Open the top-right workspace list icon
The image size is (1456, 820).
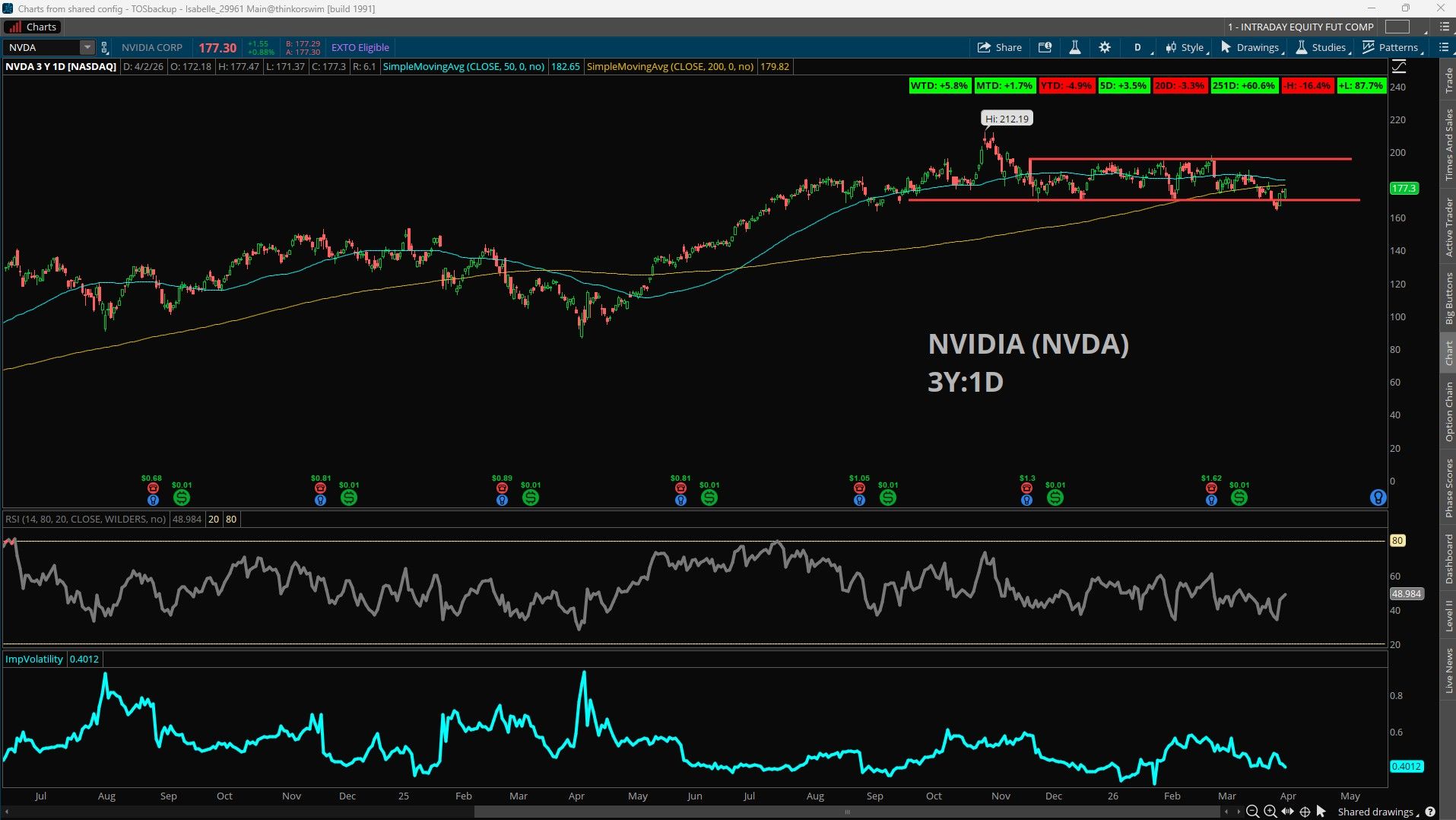1444,27
